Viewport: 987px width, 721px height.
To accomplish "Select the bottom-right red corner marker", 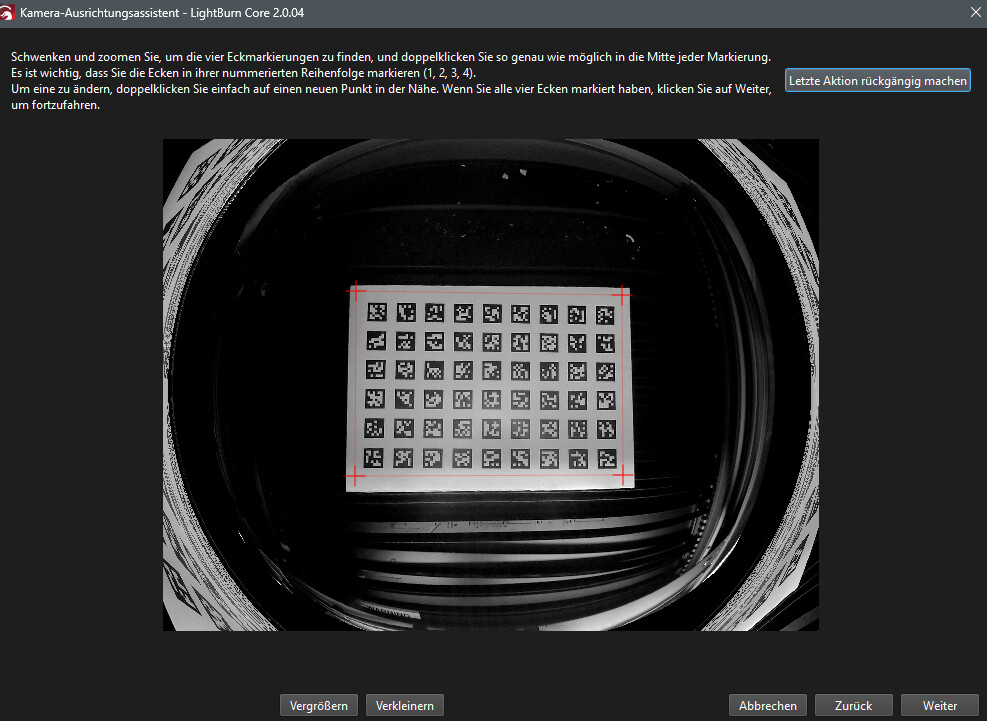I will tap(623, 475).
